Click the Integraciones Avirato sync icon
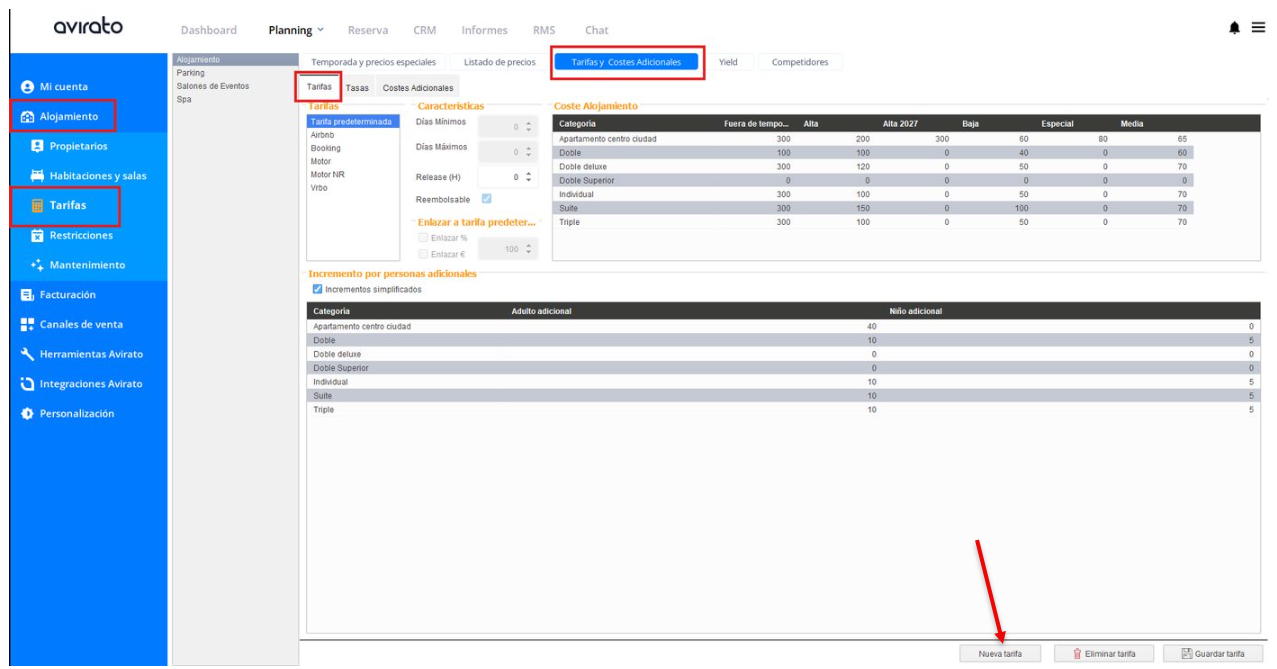 click(27, 384)
